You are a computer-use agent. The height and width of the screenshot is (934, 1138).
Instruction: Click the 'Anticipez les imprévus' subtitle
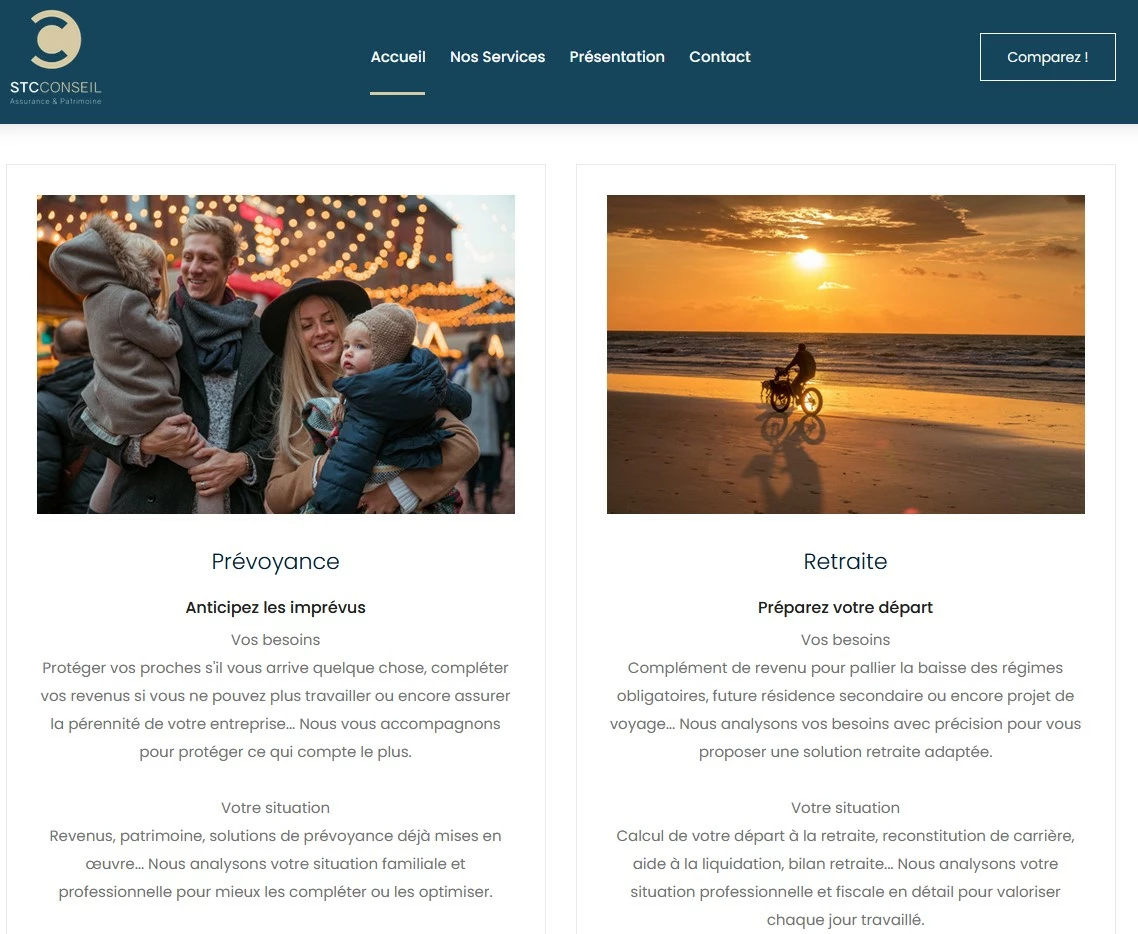[x=276, y=607]
